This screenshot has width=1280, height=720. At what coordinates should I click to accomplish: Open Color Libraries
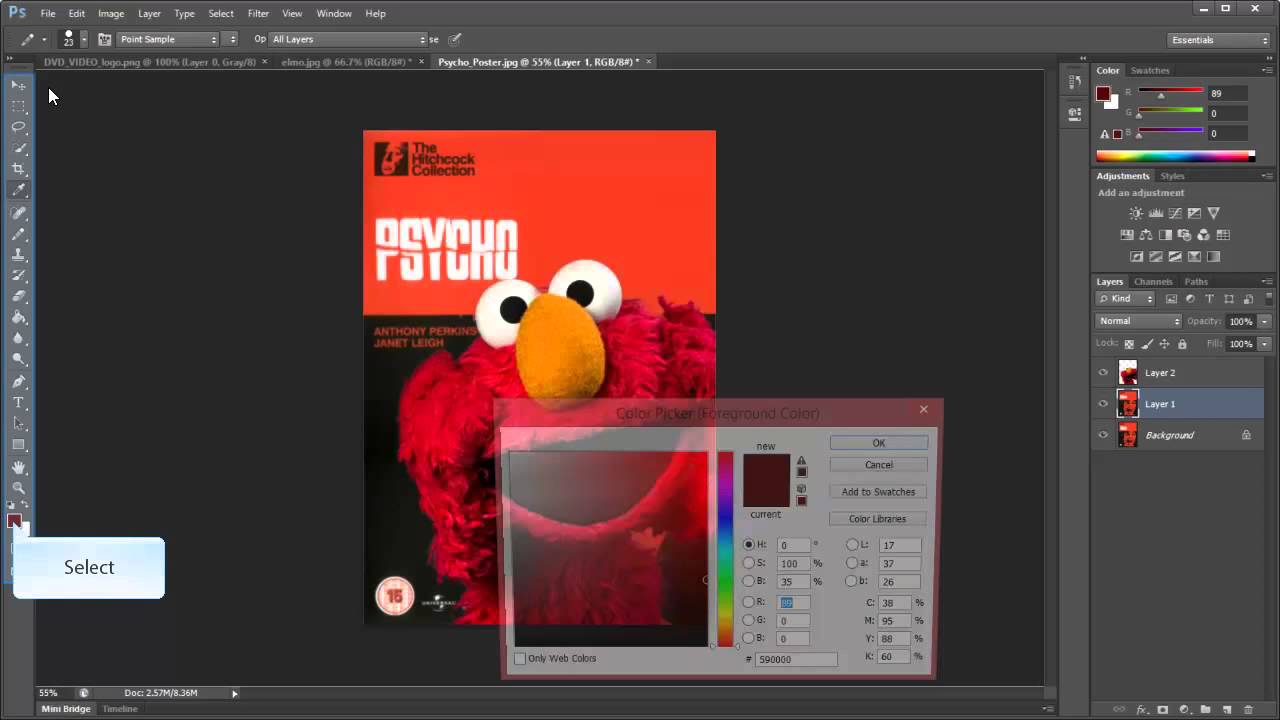click(x=879, y=519)
